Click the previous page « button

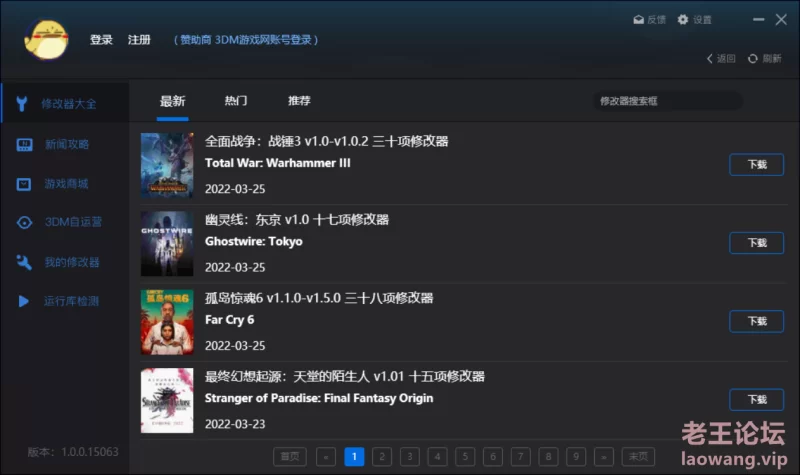click(x=326, y=457)
